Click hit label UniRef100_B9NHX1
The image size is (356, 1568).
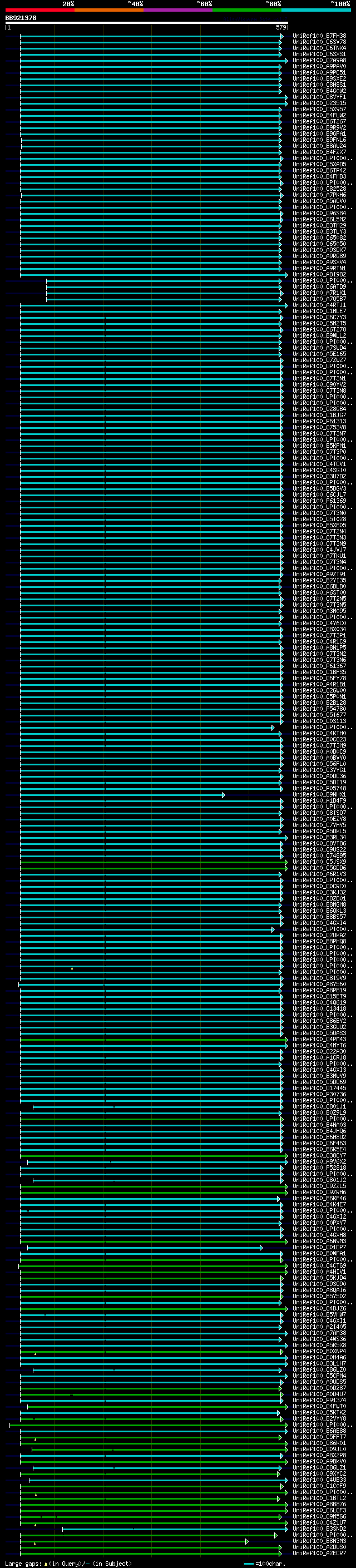319,795
